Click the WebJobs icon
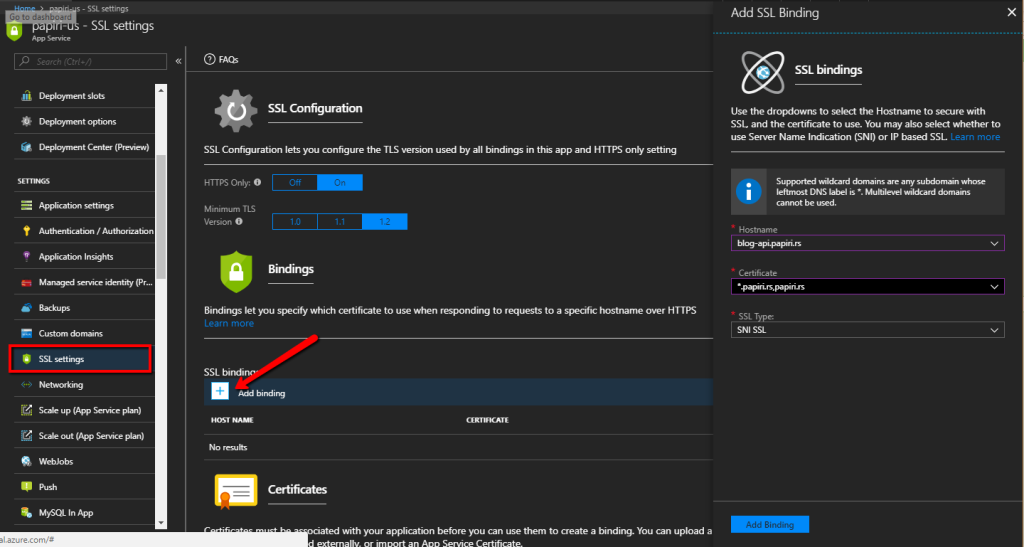This screenshot has width=1024, height=547. click(26, 461)
